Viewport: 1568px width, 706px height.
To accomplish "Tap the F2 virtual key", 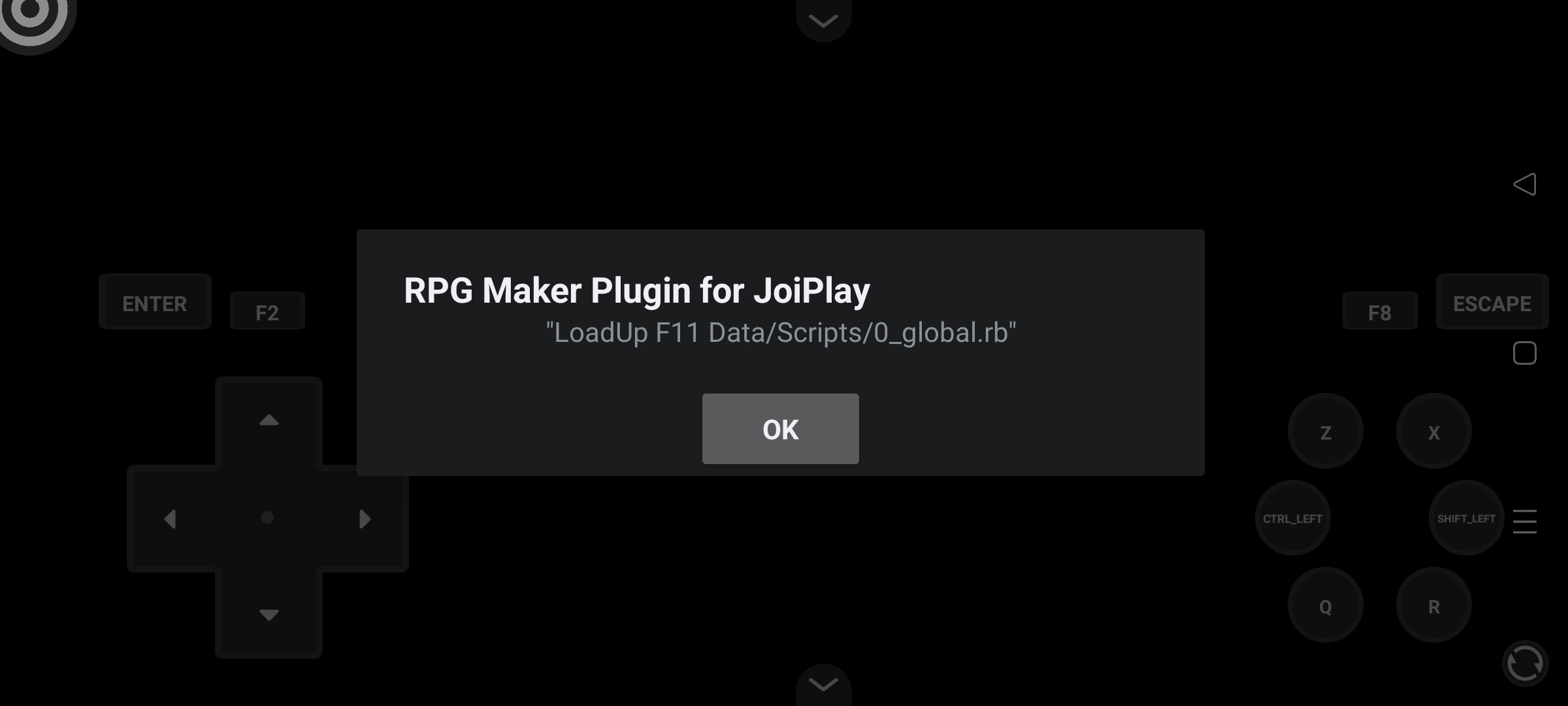I will (267, 311).
